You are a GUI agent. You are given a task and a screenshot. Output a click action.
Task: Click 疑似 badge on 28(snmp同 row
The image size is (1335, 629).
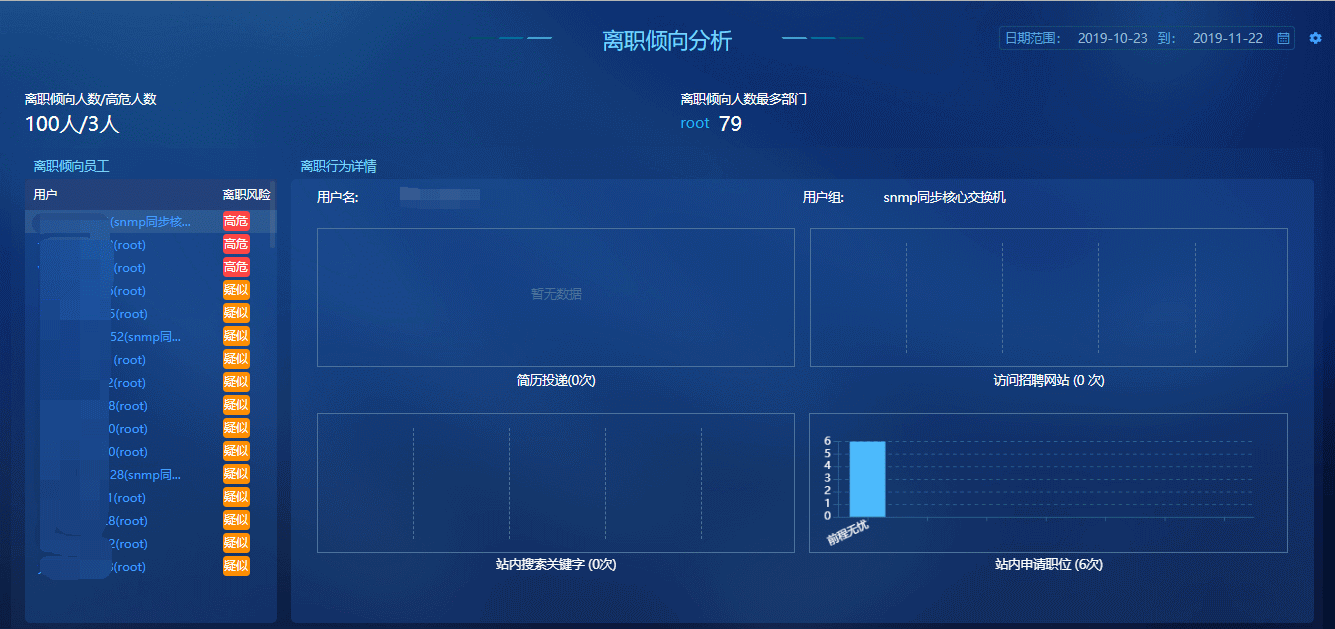point(236,475)
